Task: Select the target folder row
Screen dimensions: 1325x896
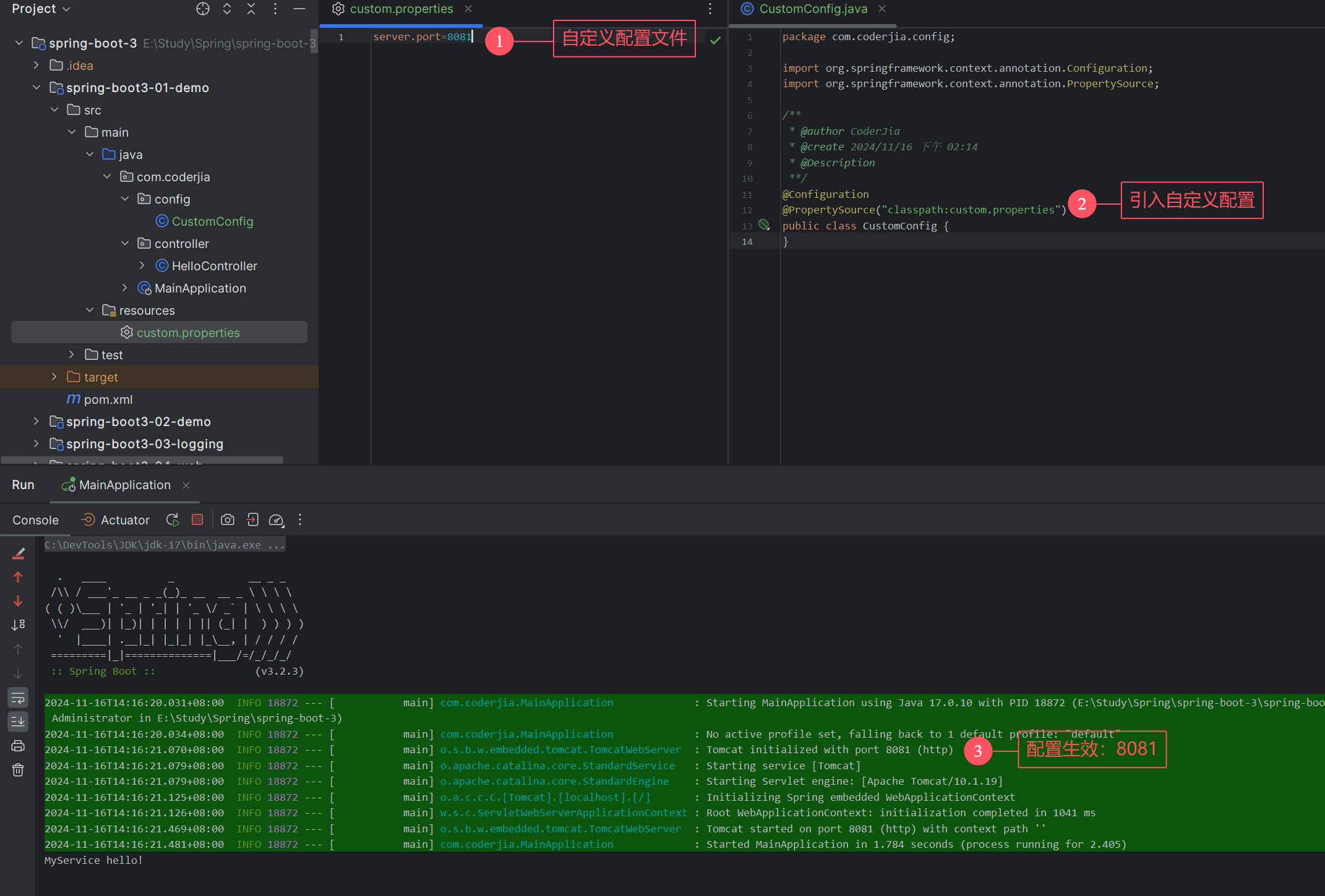Action: (x=159, y=377)
